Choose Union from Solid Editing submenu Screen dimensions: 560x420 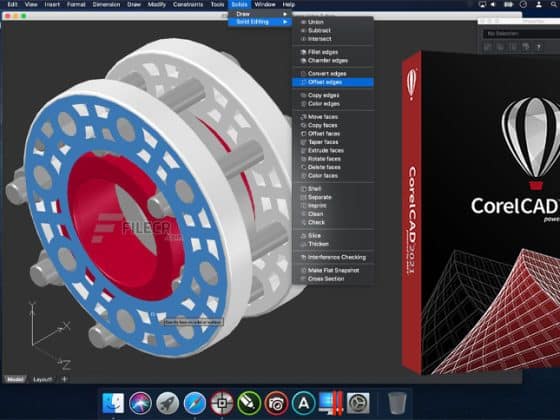[x=333, y=22]
